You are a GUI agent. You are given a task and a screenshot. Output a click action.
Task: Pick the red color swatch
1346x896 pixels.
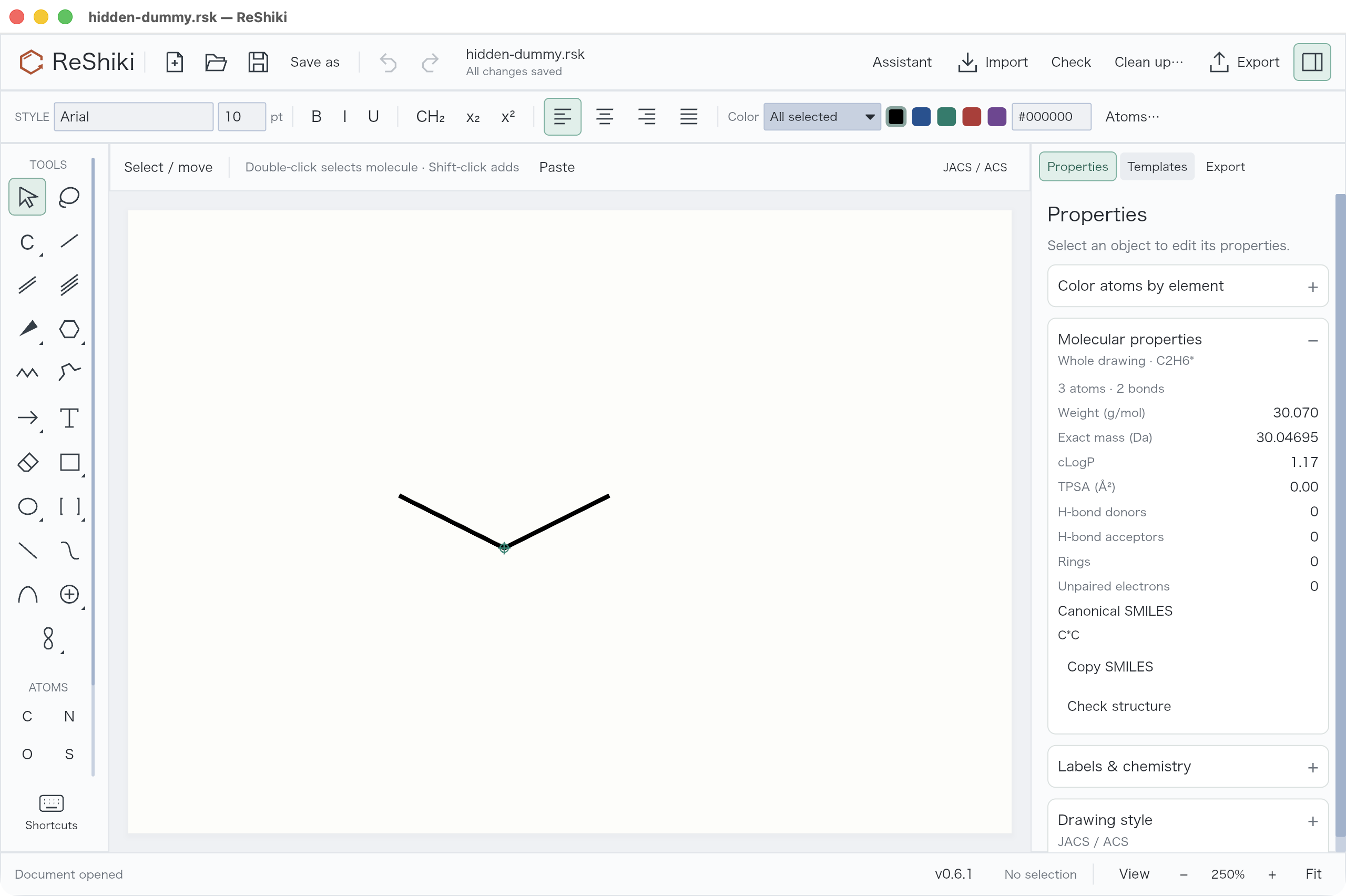tap(971, 117)
